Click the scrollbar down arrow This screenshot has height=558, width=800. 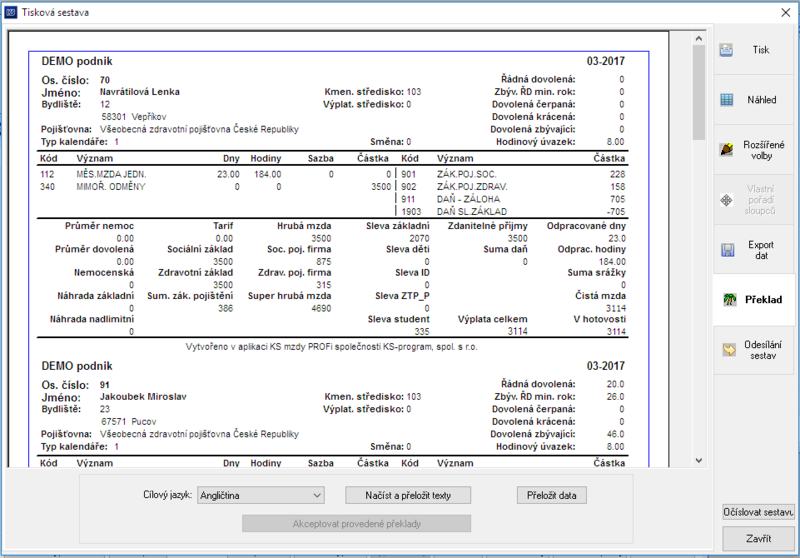pos(699,461)
